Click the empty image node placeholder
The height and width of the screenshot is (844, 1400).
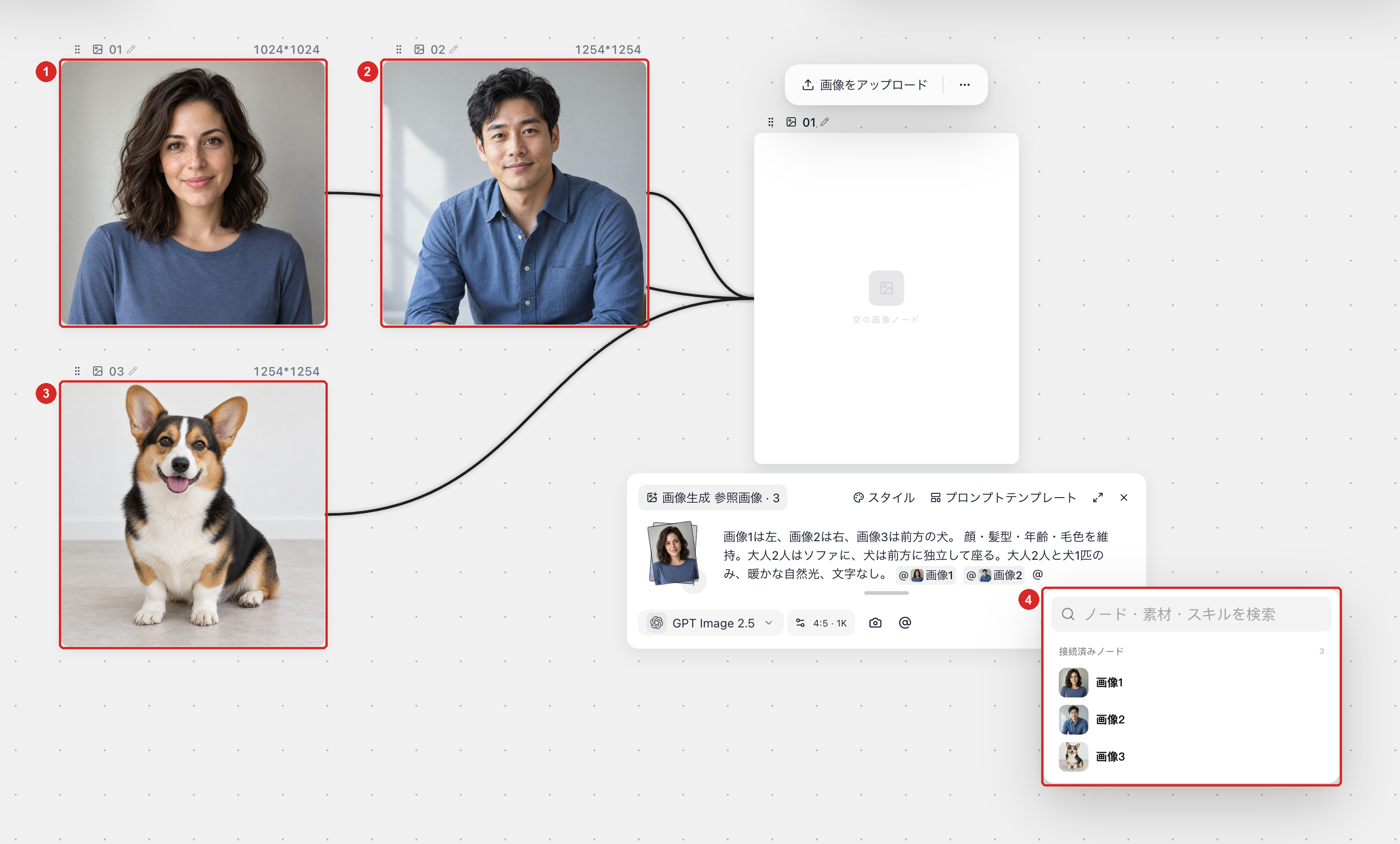886,298
